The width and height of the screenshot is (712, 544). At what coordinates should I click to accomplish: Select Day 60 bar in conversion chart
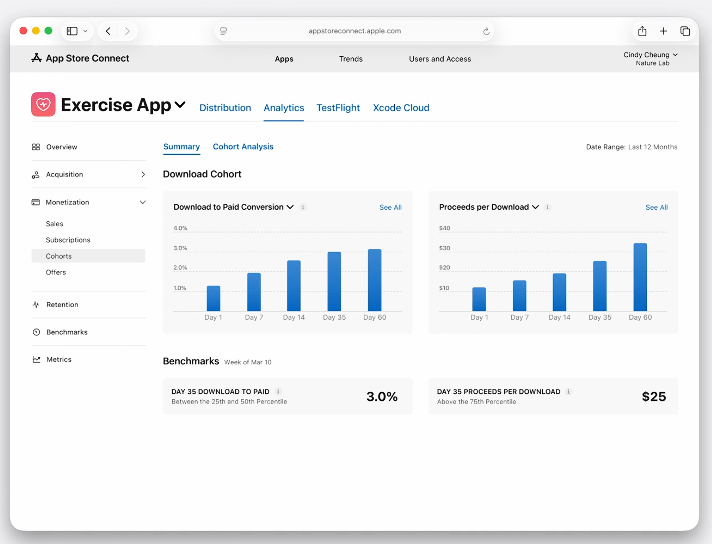point(375,280)
